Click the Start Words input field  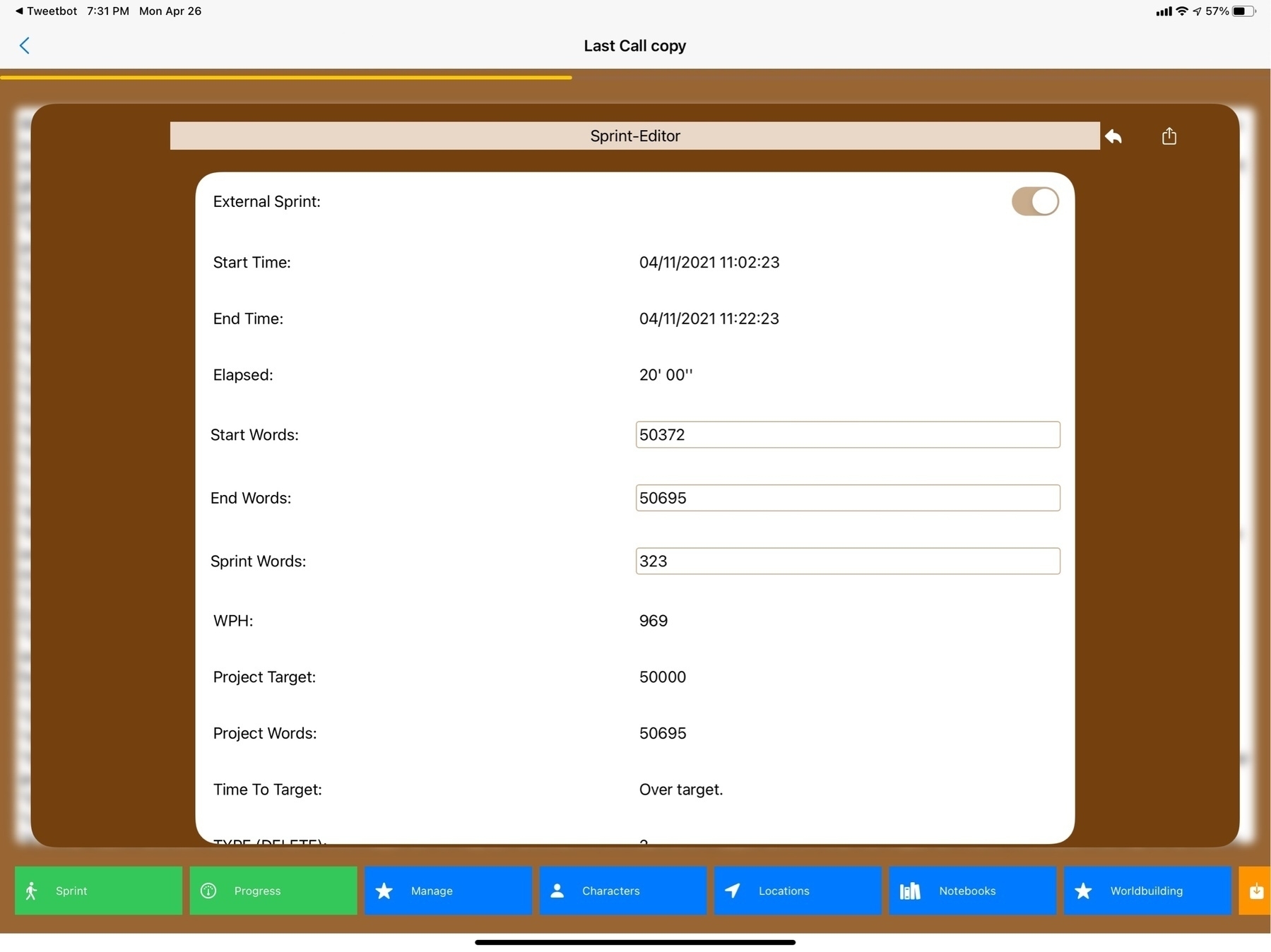847,434
